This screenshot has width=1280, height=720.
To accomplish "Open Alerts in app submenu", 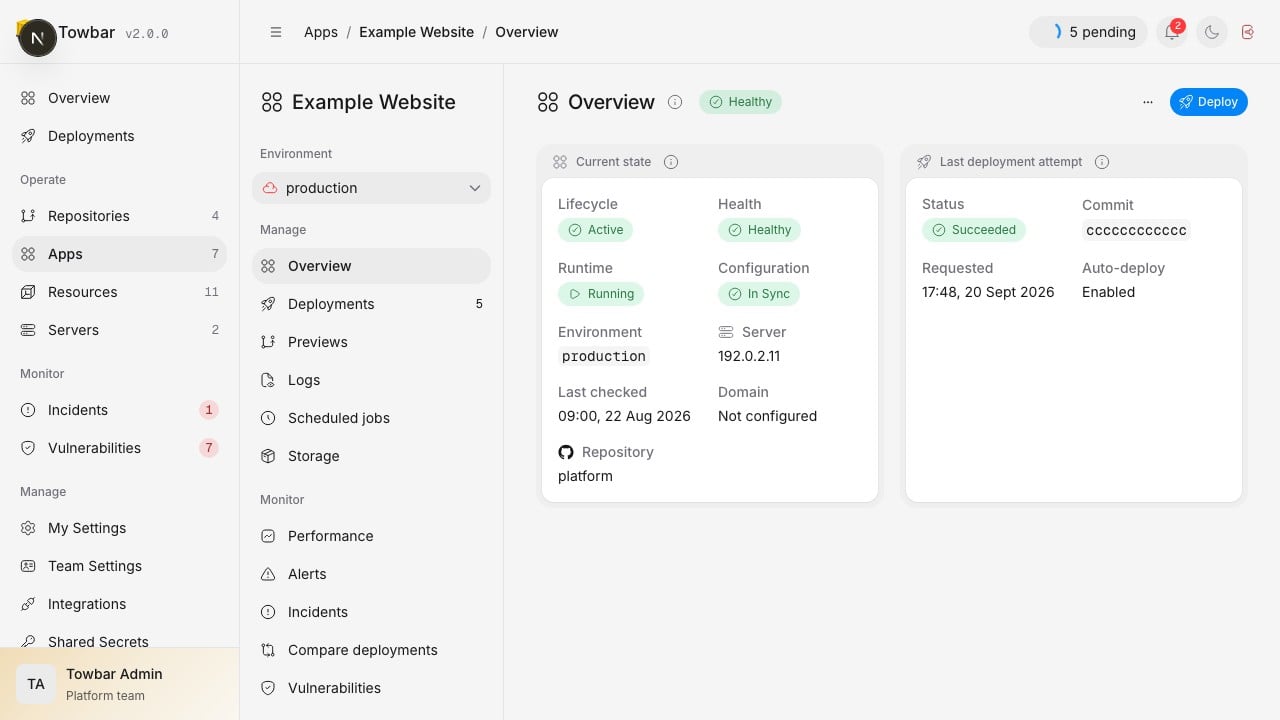I will pyautogui.click(x=371, y=574).
